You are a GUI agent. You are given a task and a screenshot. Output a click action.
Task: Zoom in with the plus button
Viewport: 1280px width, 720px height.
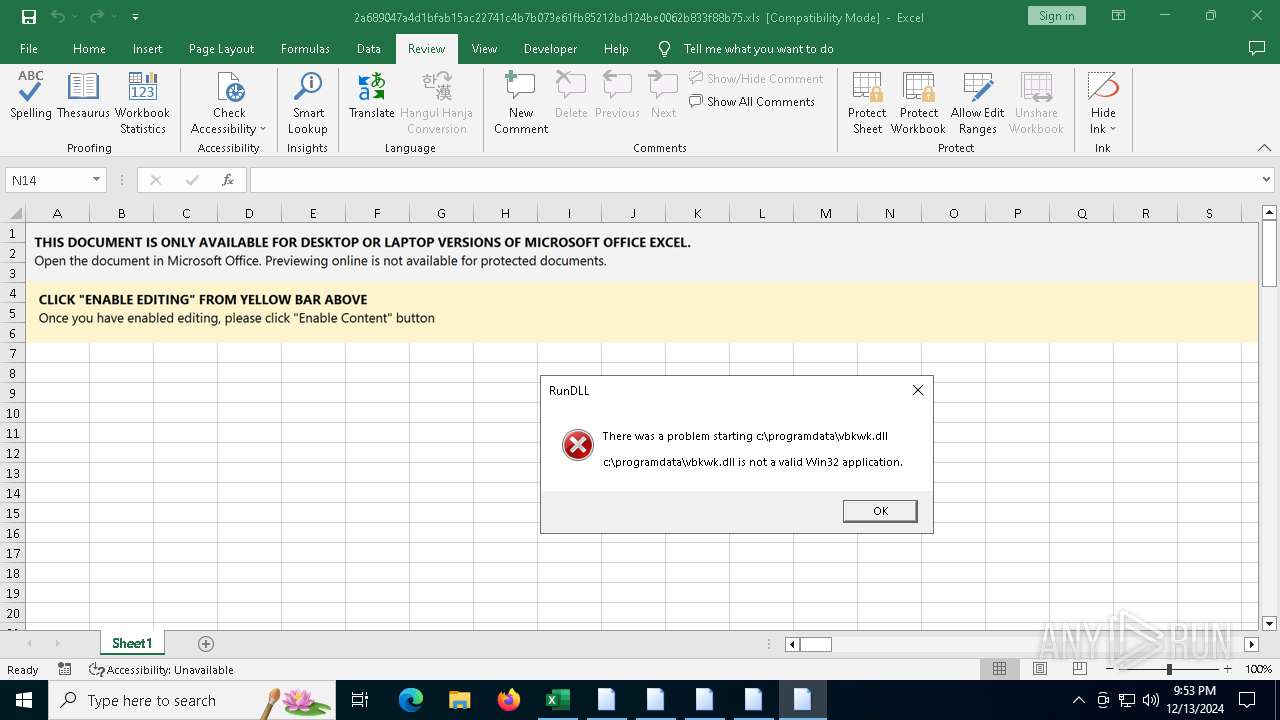1228,669
